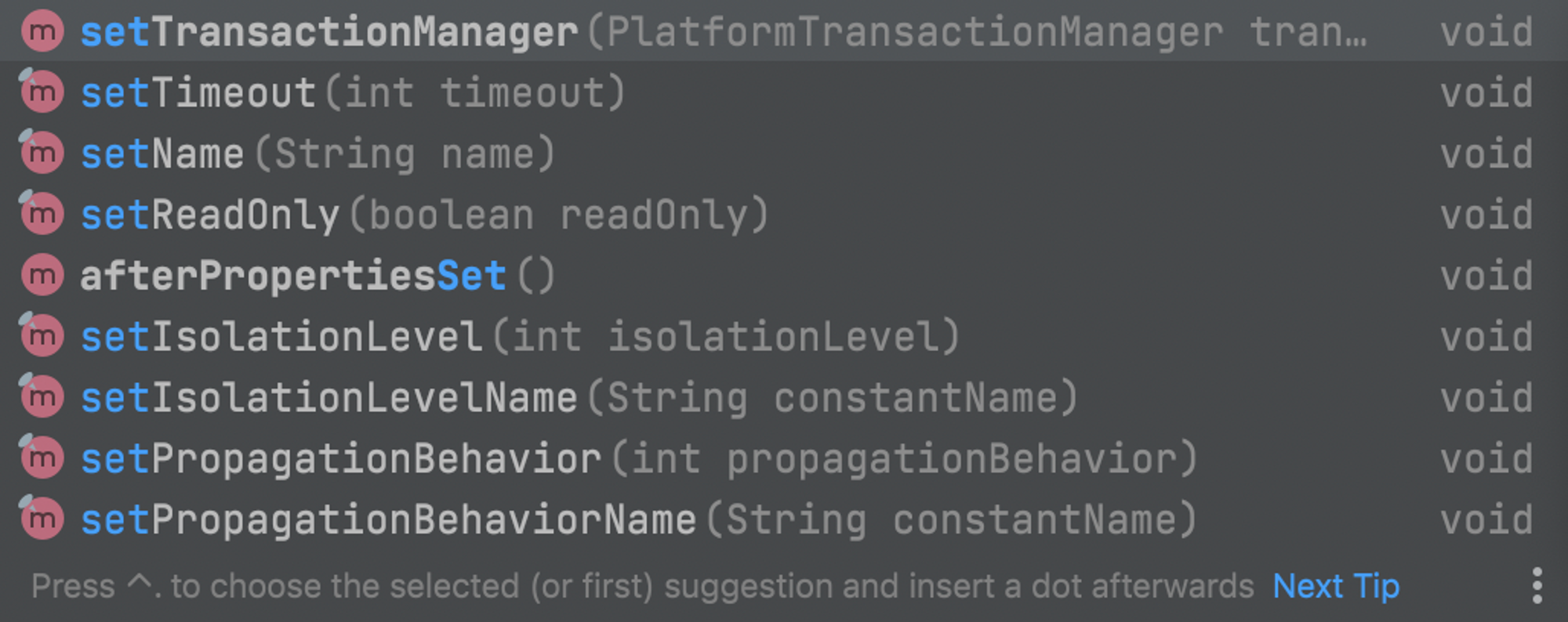Select setPropagationBehaviorName completion entry
The image size is (1568, 622).
click(784, 520)
